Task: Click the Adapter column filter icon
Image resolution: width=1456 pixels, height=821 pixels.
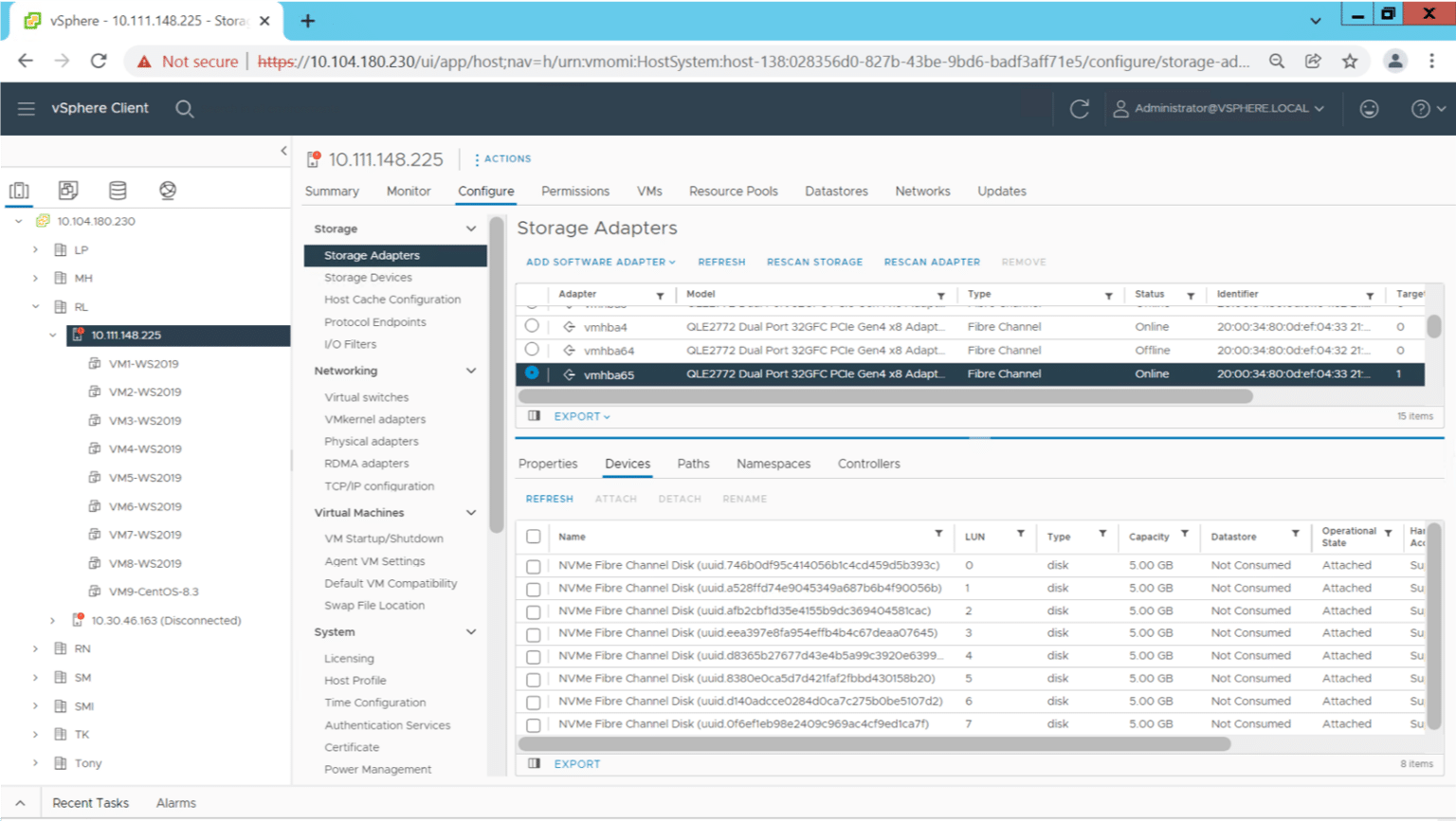Action: 660,296
